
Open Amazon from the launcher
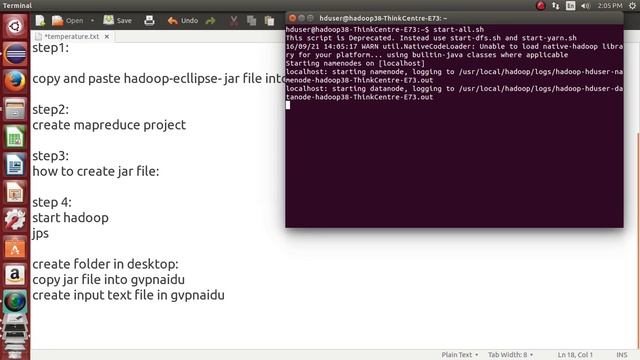[x=15, y=275]
